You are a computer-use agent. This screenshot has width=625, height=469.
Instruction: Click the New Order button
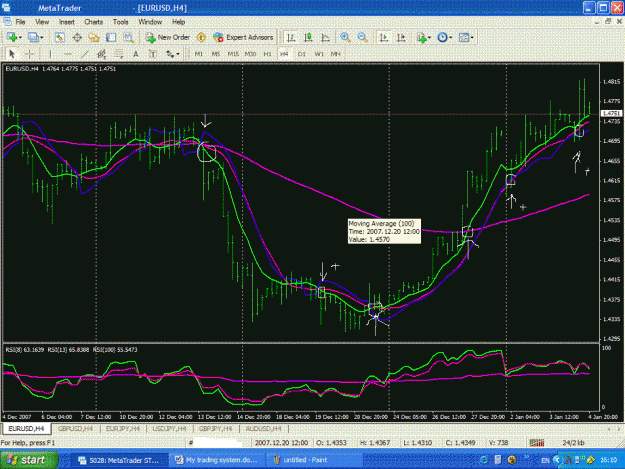click(167, 37)
